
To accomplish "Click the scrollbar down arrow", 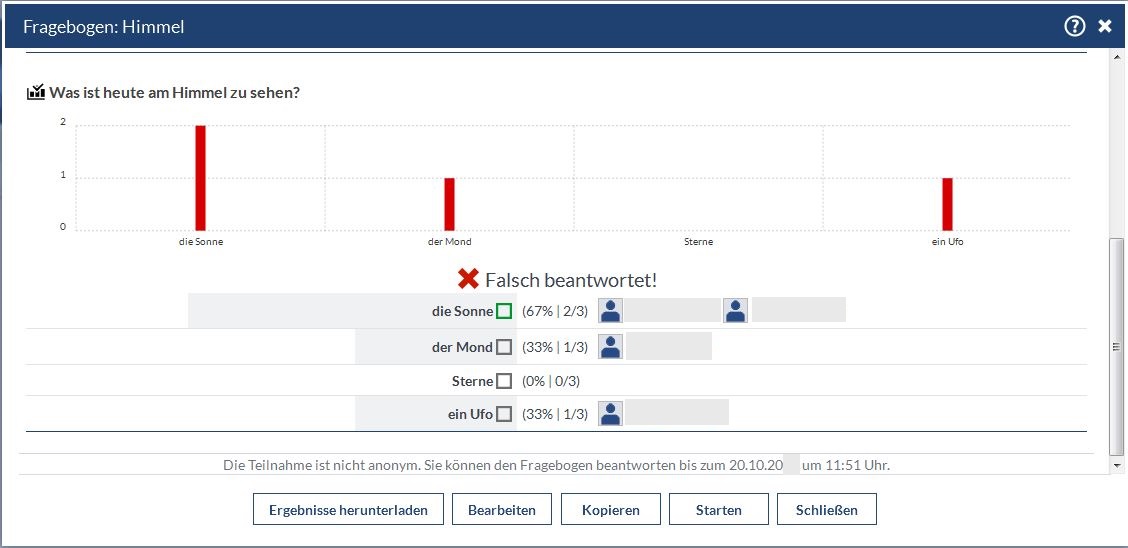I will 1117,466.
